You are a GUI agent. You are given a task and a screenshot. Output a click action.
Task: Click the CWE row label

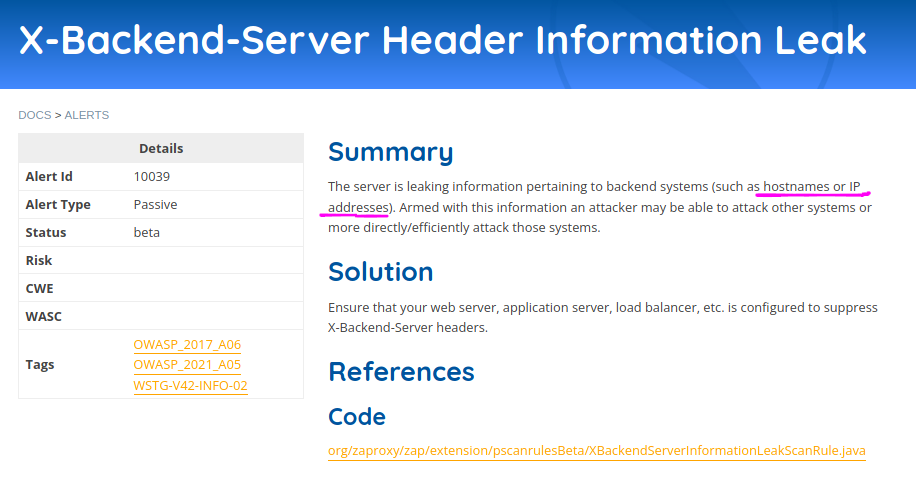coord(39,288)
